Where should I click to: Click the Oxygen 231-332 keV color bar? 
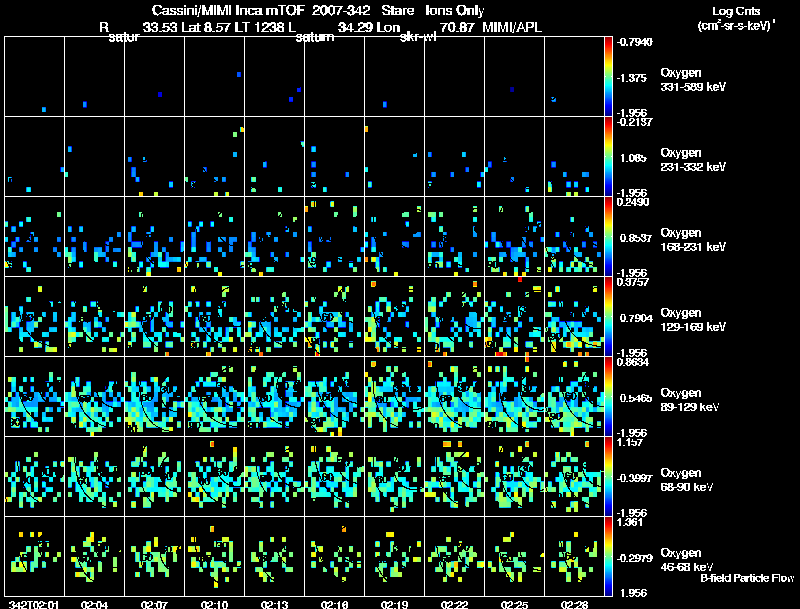[609, 156]
